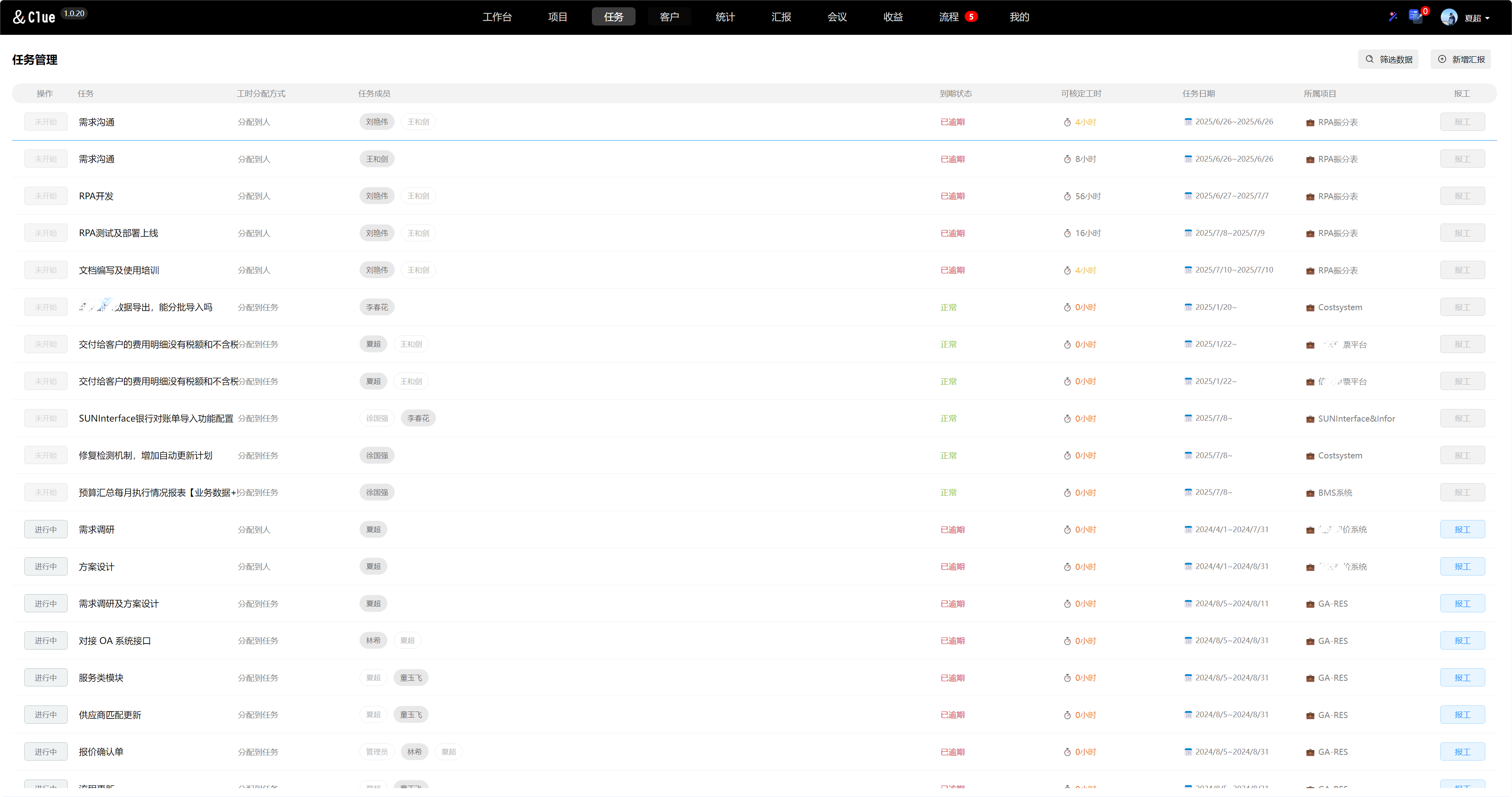
Task: Click calendar icon for RPA开发 date
Action: click(x=1188, y=196)
